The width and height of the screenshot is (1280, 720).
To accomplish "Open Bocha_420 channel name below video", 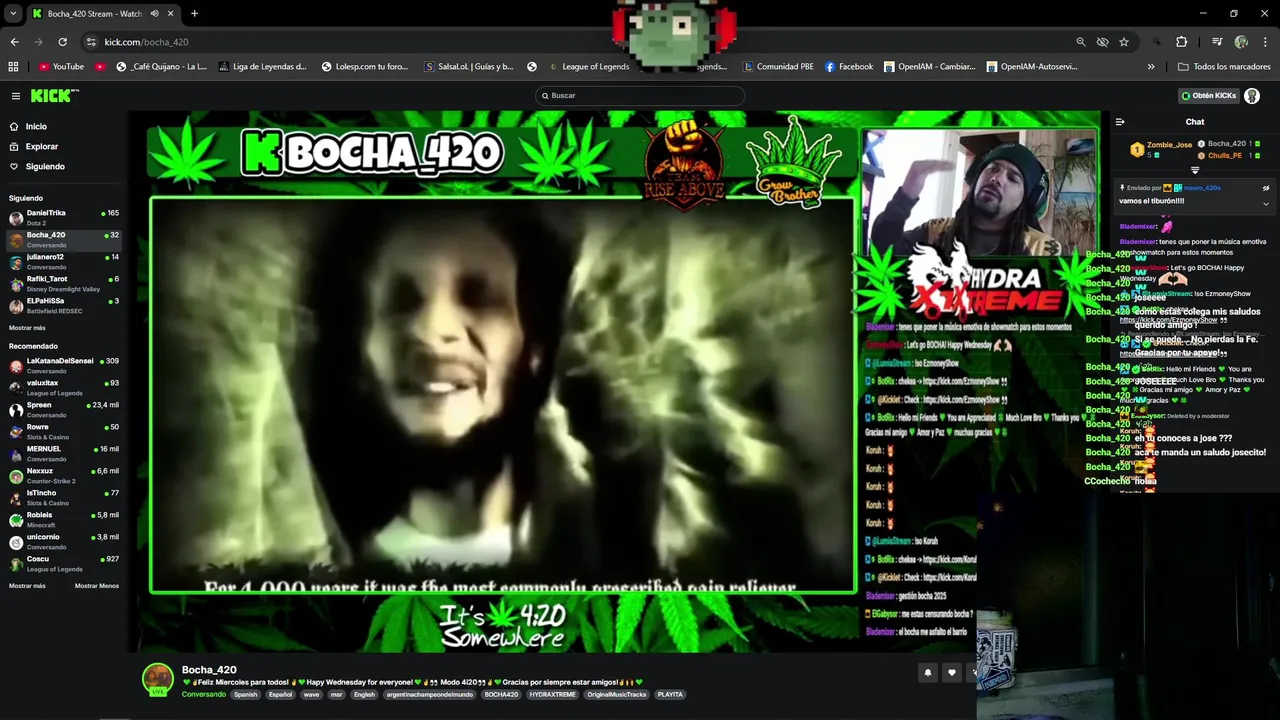I will coord(209,670).
